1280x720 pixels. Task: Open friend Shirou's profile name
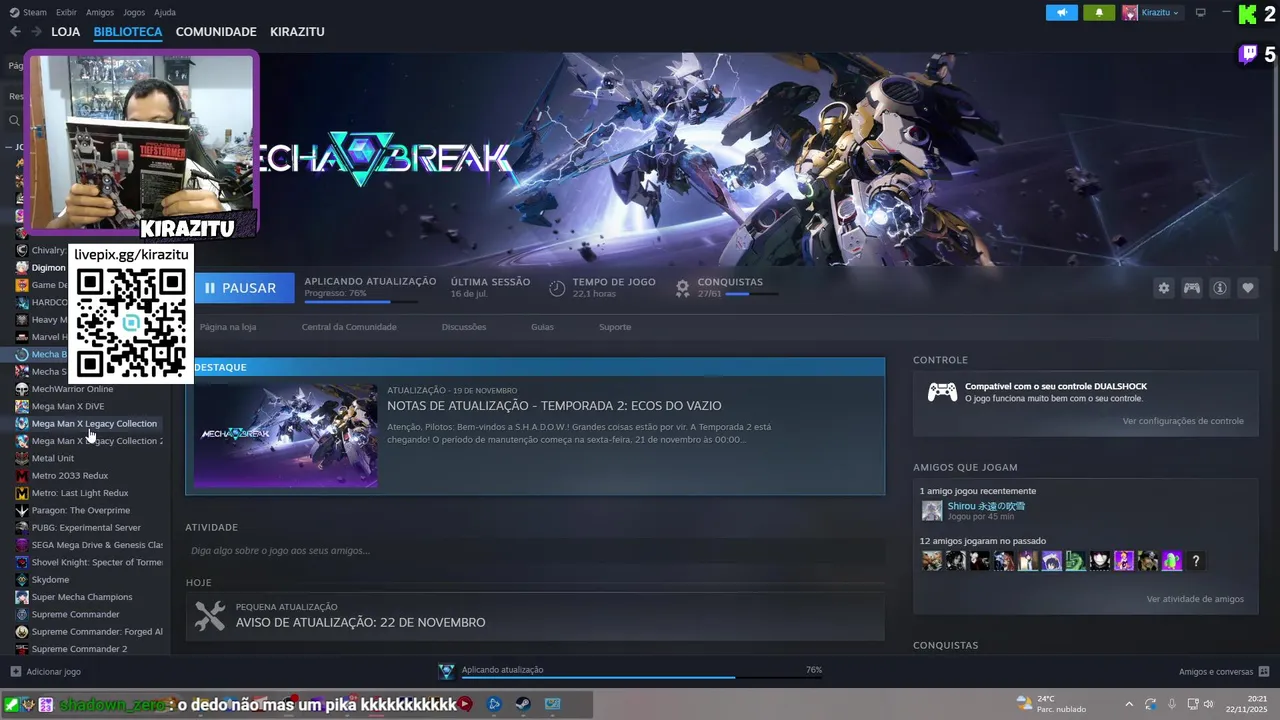point(986,506)
